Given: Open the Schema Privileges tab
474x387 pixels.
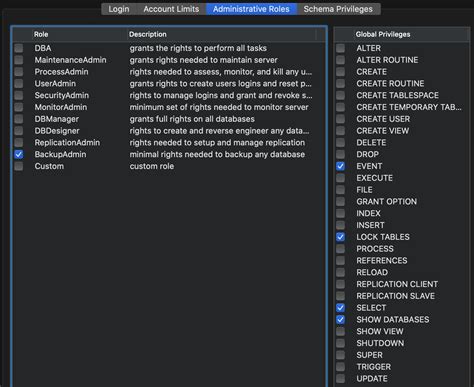Looking at the screenshot, I should coord(338,9).
